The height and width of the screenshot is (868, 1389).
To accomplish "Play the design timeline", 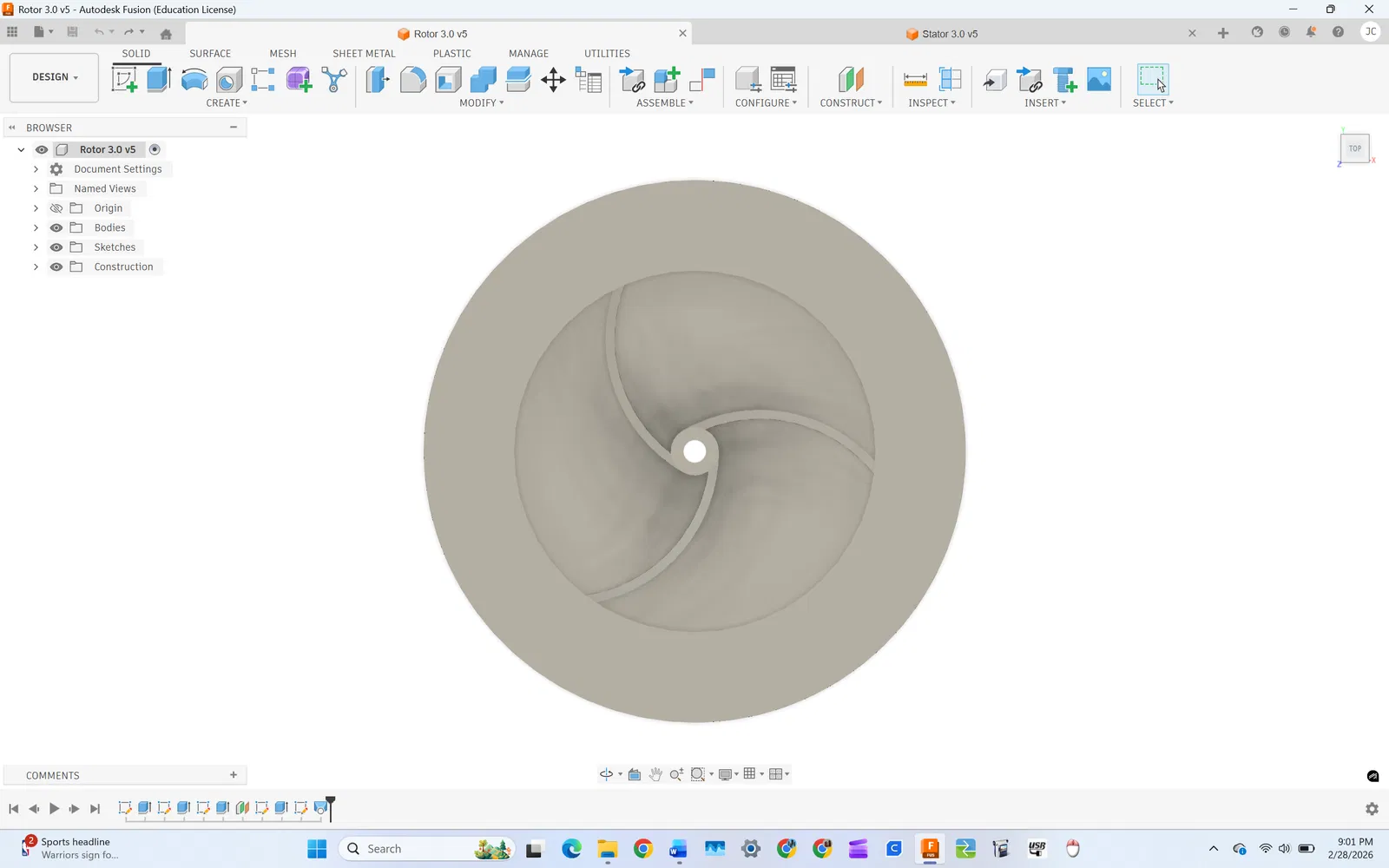I will point(54,808).
